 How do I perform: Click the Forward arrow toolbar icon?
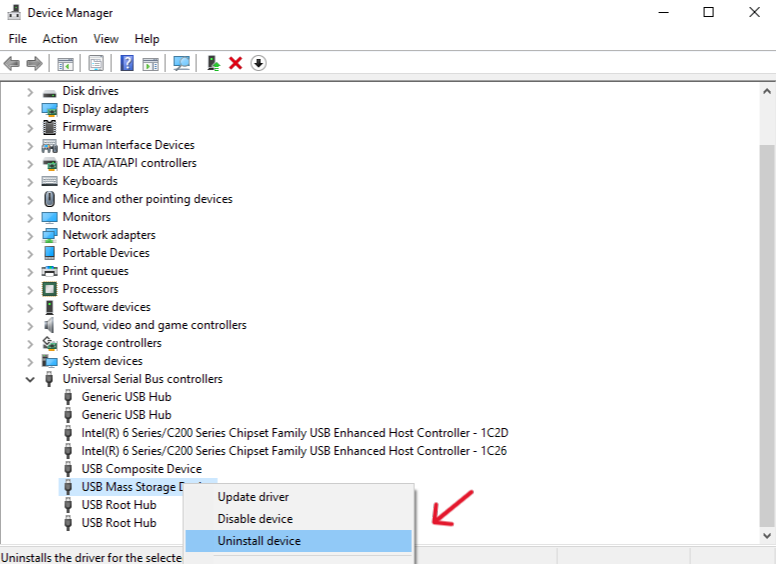click(x=34, y=63)
